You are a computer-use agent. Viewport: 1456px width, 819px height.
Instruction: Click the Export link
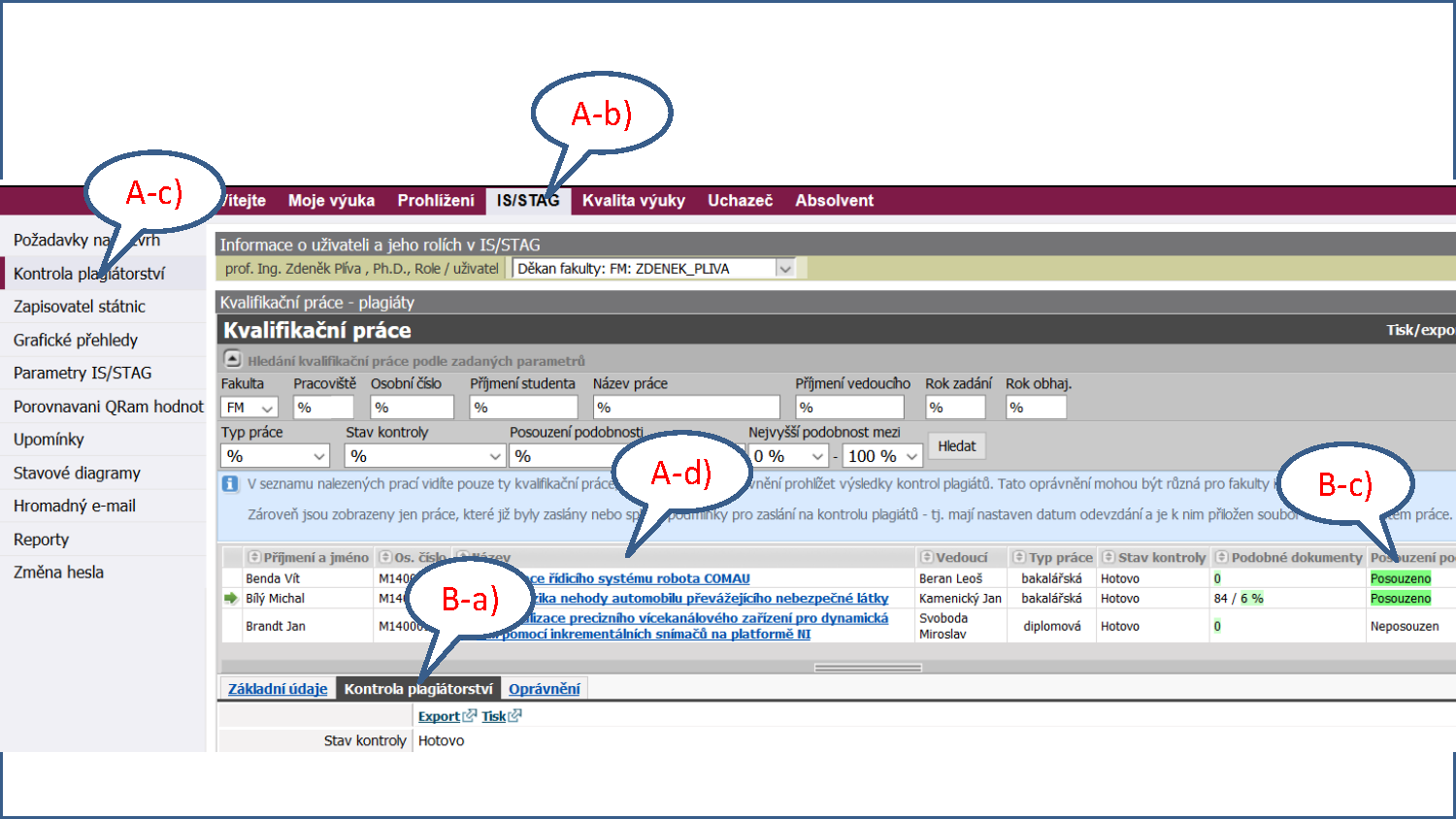click(x=439, y=716)
